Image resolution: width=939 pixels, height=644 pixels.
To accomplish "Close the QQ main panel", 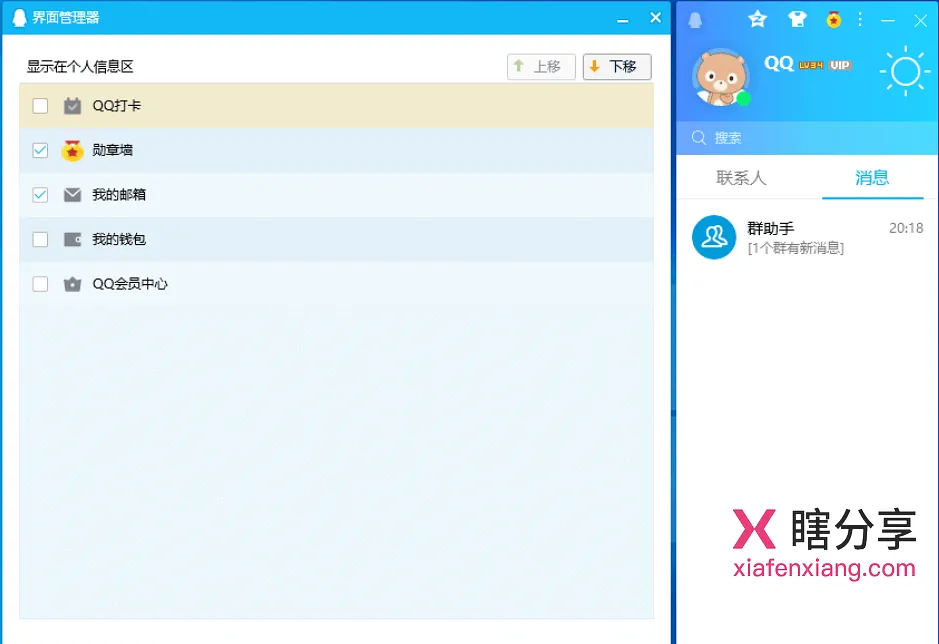I will point(920,21).
